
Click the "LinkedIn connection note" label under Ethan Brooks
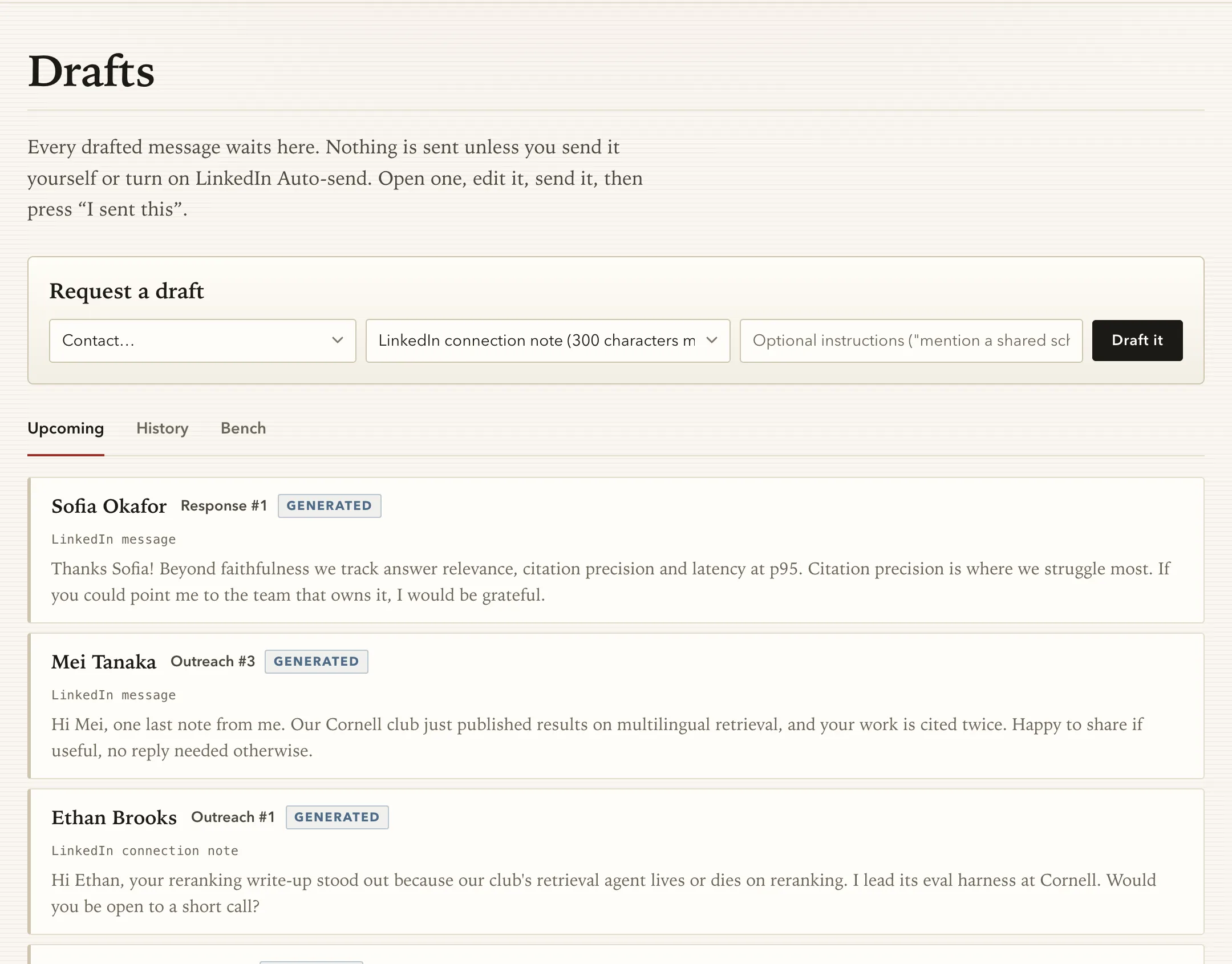coord(145,851)
